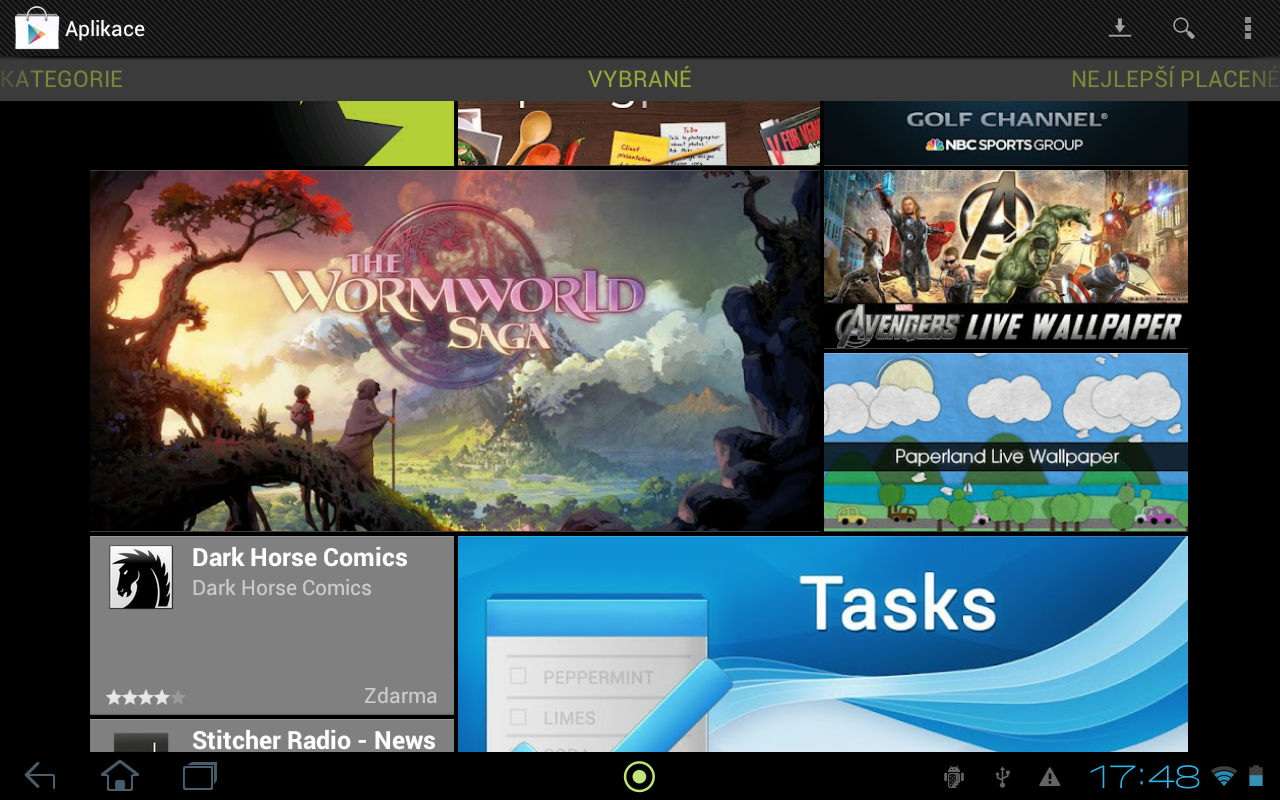
Task: Open Recent apps from the navigation bar
Action: click(199, 775)
